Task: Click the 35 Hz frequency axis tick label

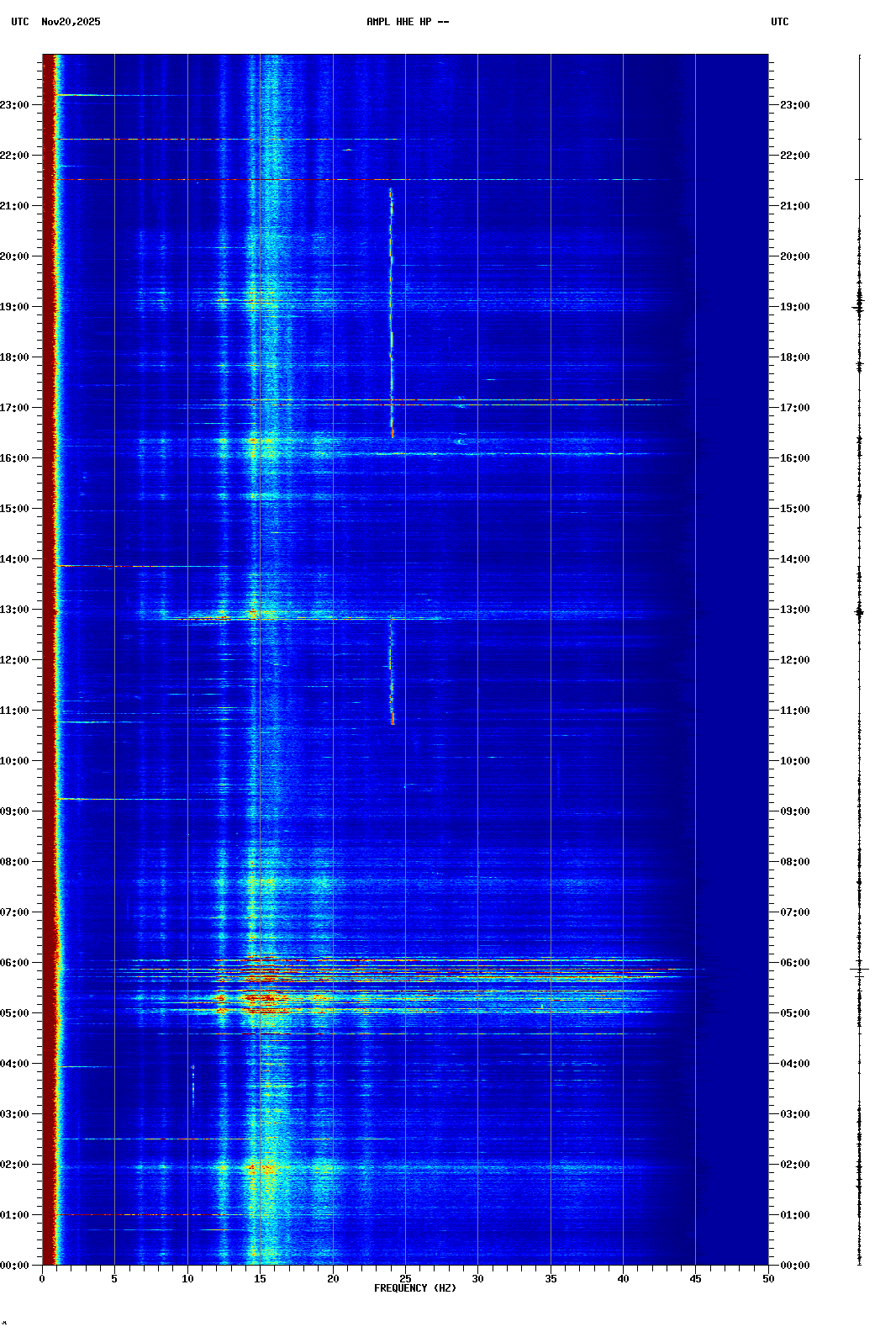Action: pos(551,1279)
